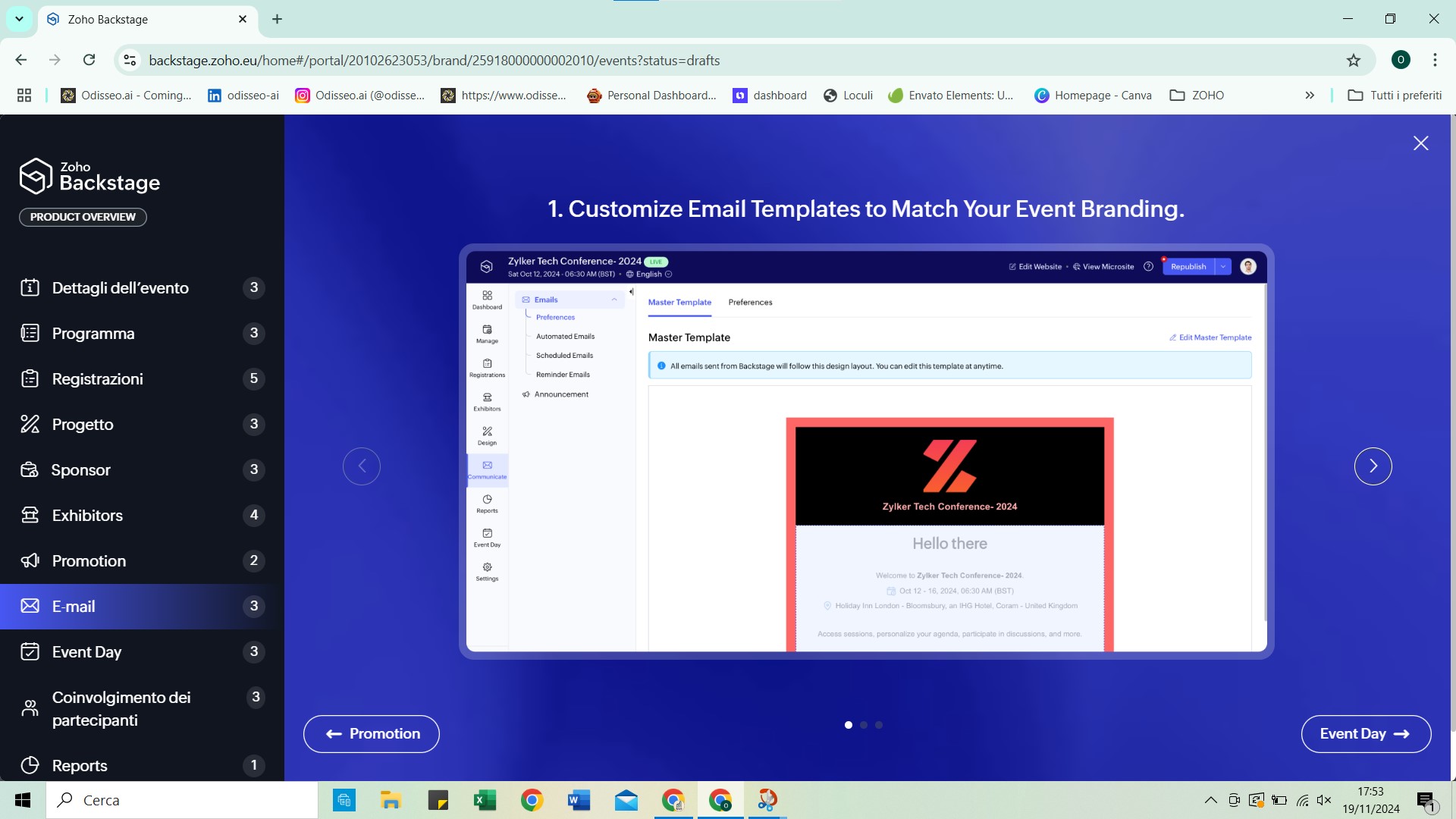Close the Zoho Backstage tab
1456x819 pixels.
243,19
